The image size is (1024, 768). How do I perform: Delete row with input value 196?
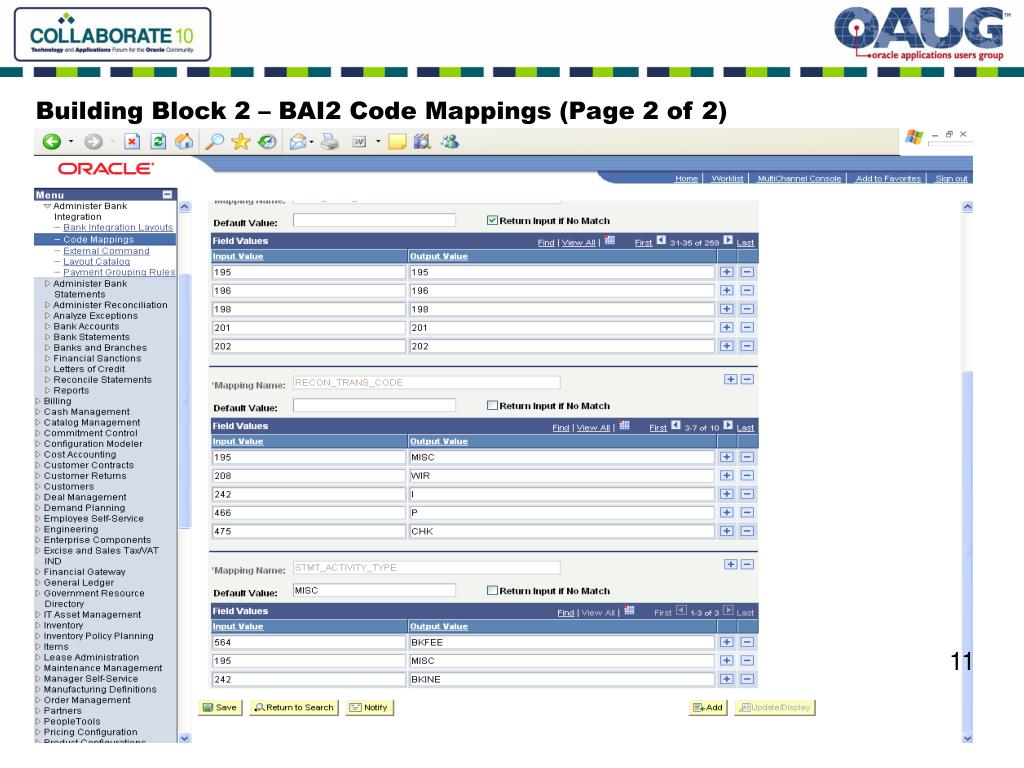pos(748,291)
